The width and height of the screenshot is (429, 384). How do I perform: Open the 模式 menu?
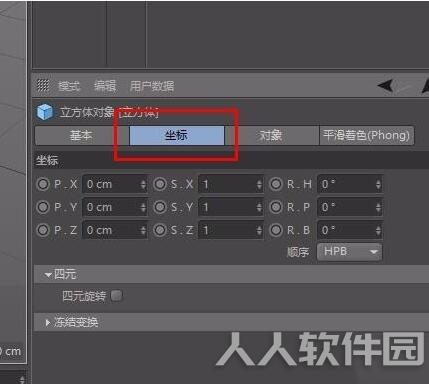(69, 86)
